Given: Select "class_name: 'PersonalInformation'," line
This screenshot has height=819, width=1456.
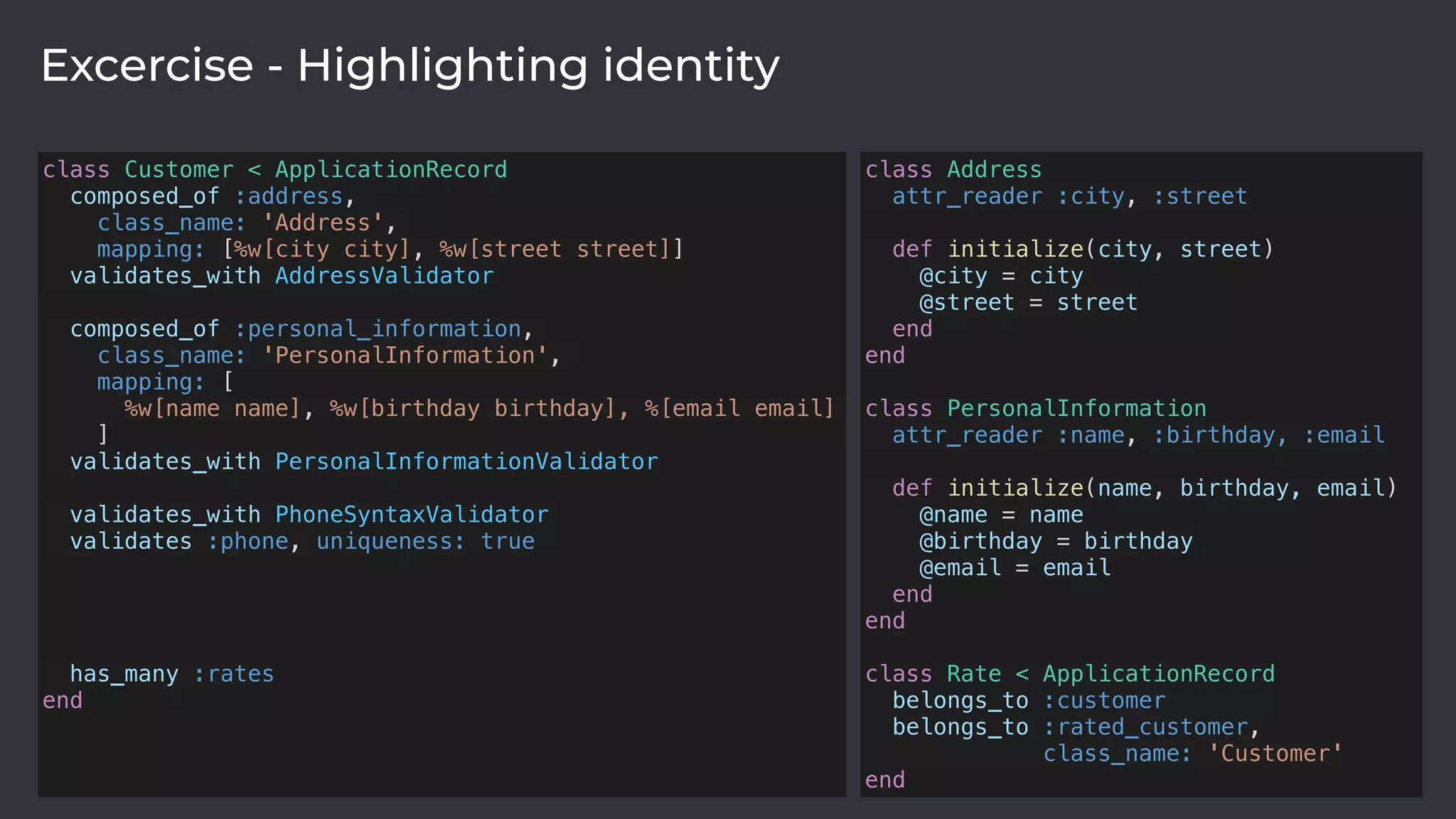Looking at the screenshot, I should (329, 355).
